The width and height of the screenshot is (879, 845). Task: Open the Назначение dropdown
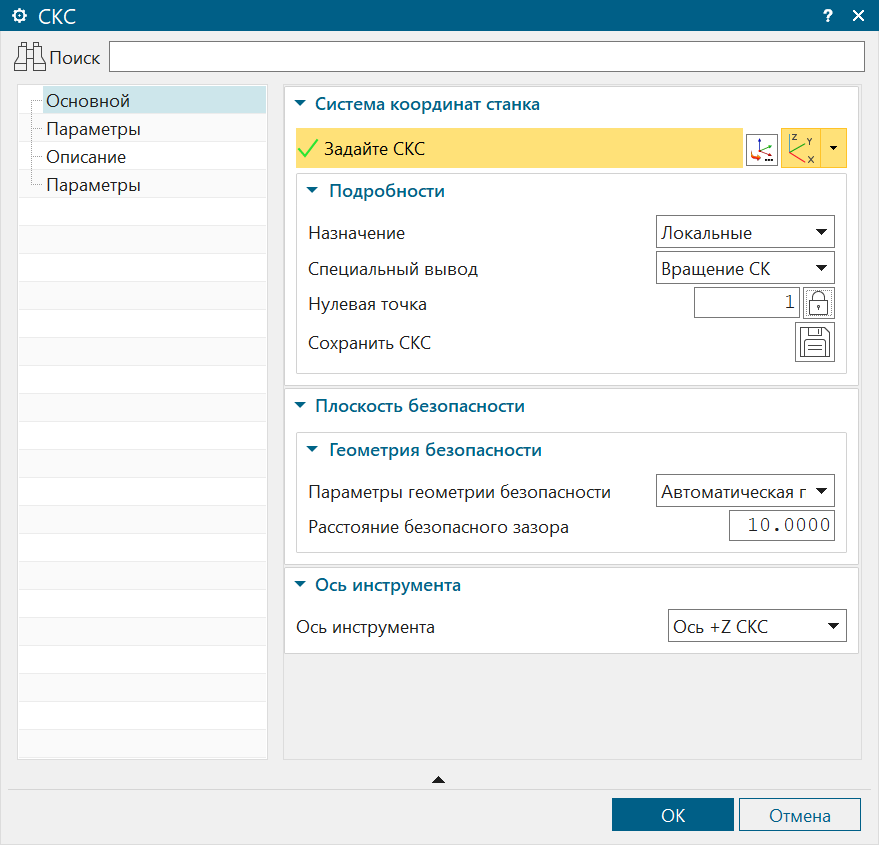tap(745, 233)
